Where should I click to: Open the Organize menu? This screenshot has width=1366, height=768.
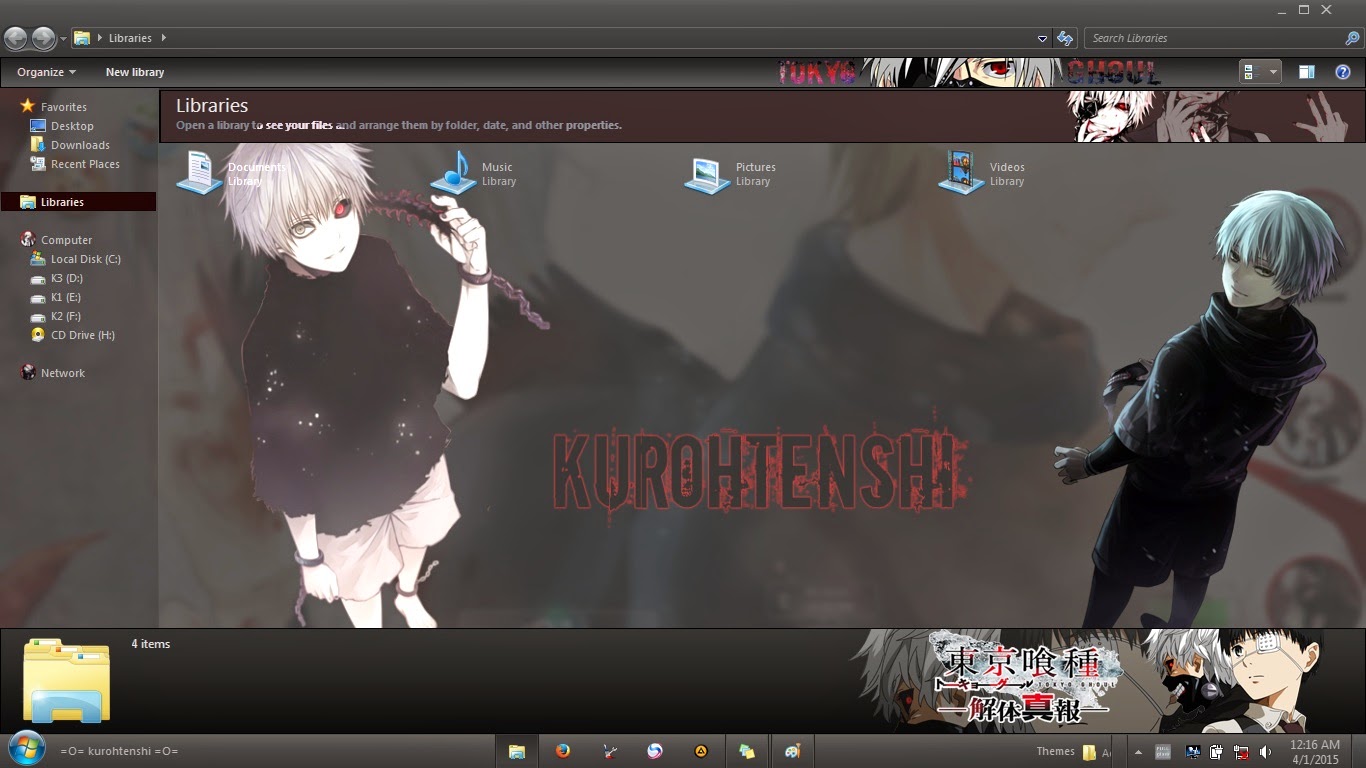(x=46, y=72)
